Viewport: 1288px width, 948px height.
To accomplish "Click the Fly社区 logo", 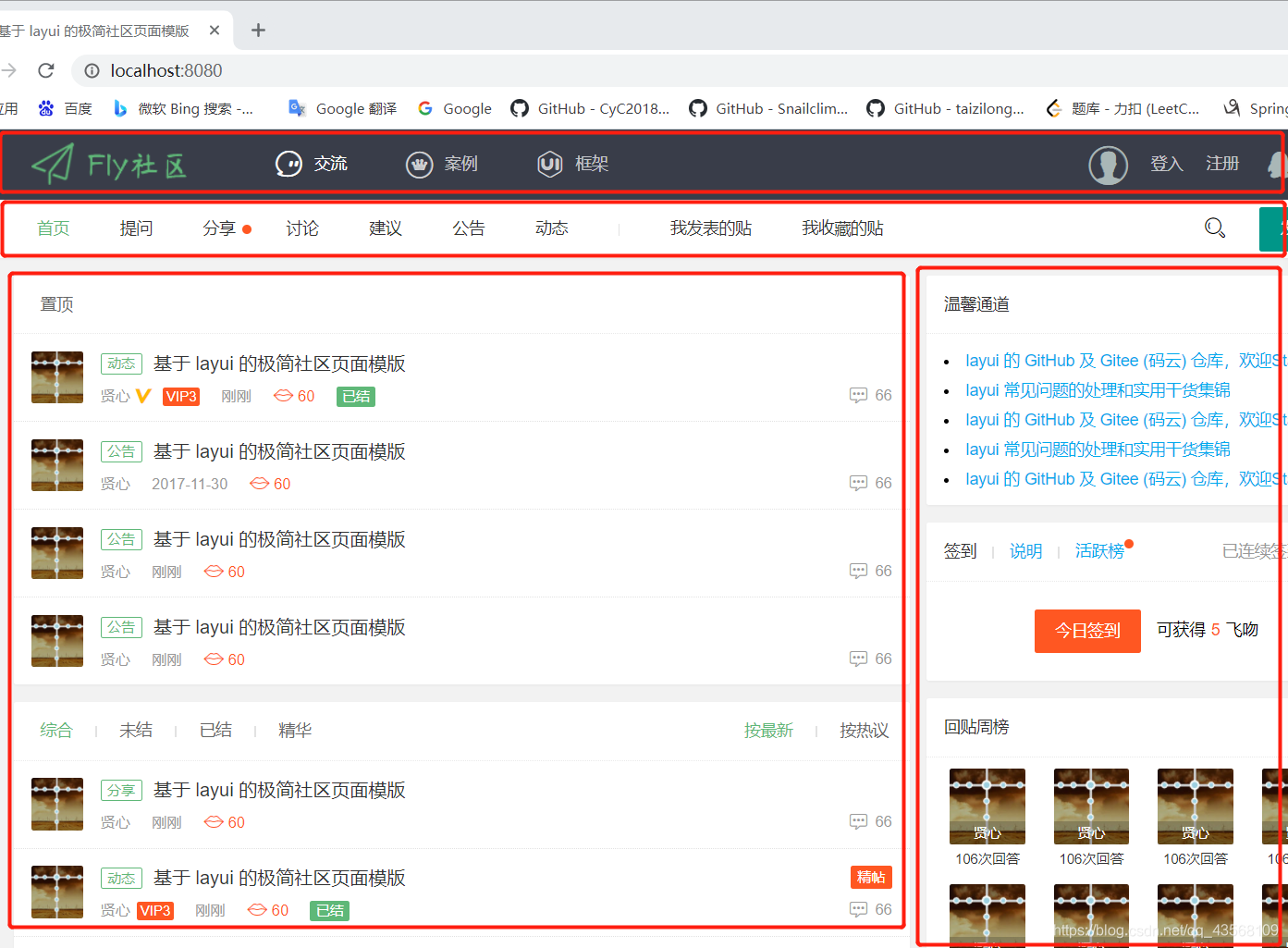I will pos(109,164).
